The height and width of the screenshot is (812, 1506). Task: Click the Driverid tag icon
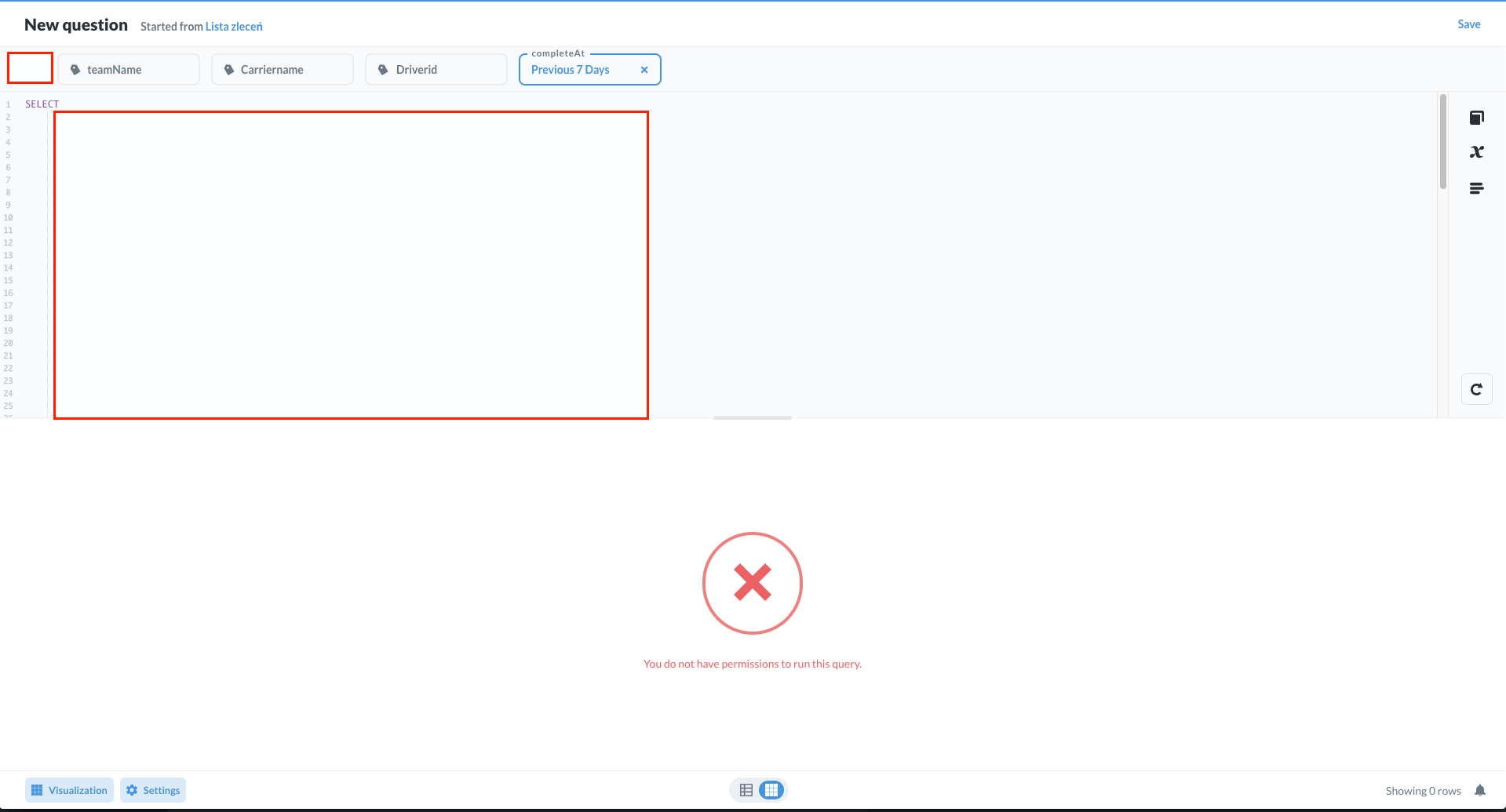pyautogui.click(x=383, y=70)
